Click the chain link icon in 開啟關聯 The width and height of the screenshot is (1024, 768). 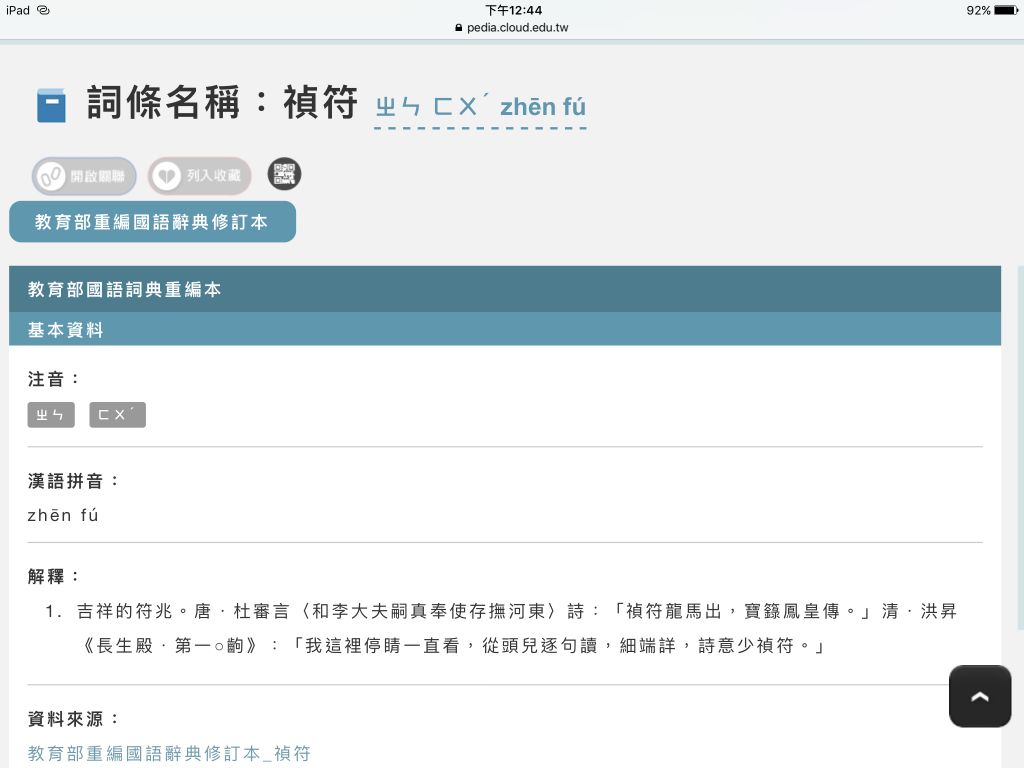click(50, 177)
